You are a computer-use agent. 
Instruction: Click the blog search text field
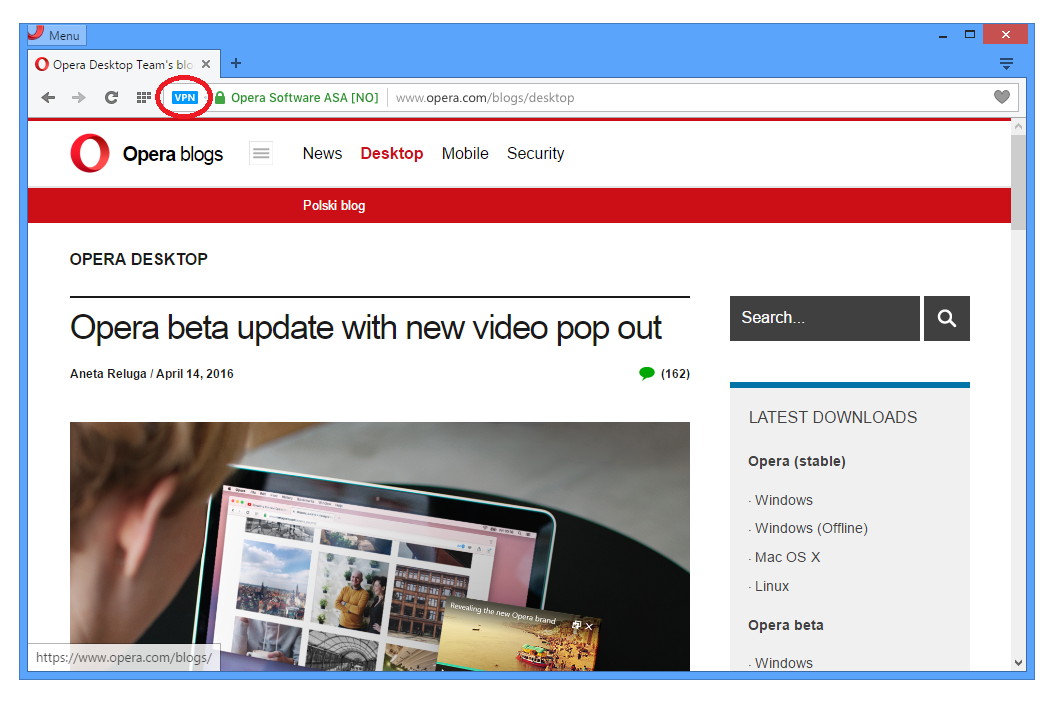pyautogui.click(x=825, y=318)
